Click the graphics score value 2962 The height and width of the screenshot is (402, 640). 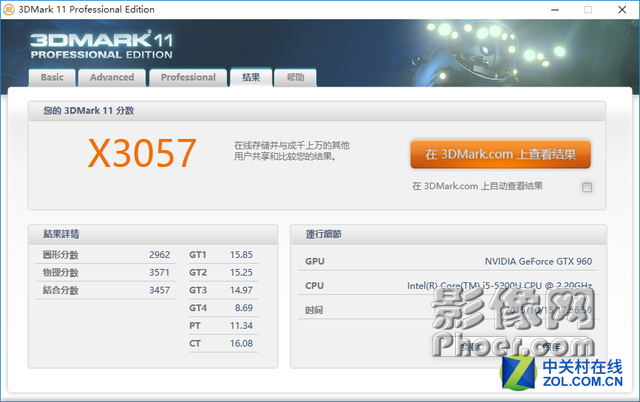click(x=160, y=255)
